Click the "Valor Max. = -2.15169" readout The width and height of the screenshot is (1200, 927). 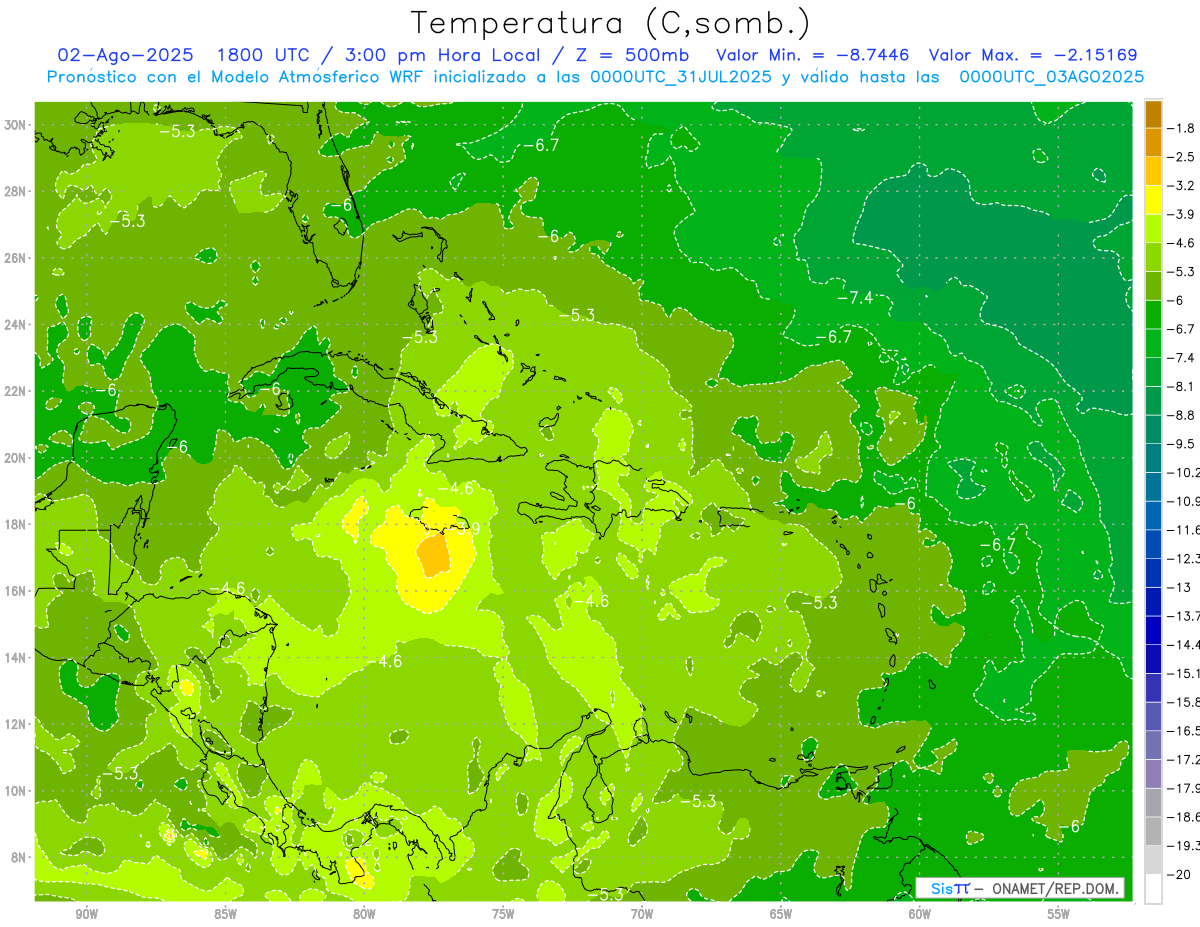pyautogui.click(x=1033, y=55)
